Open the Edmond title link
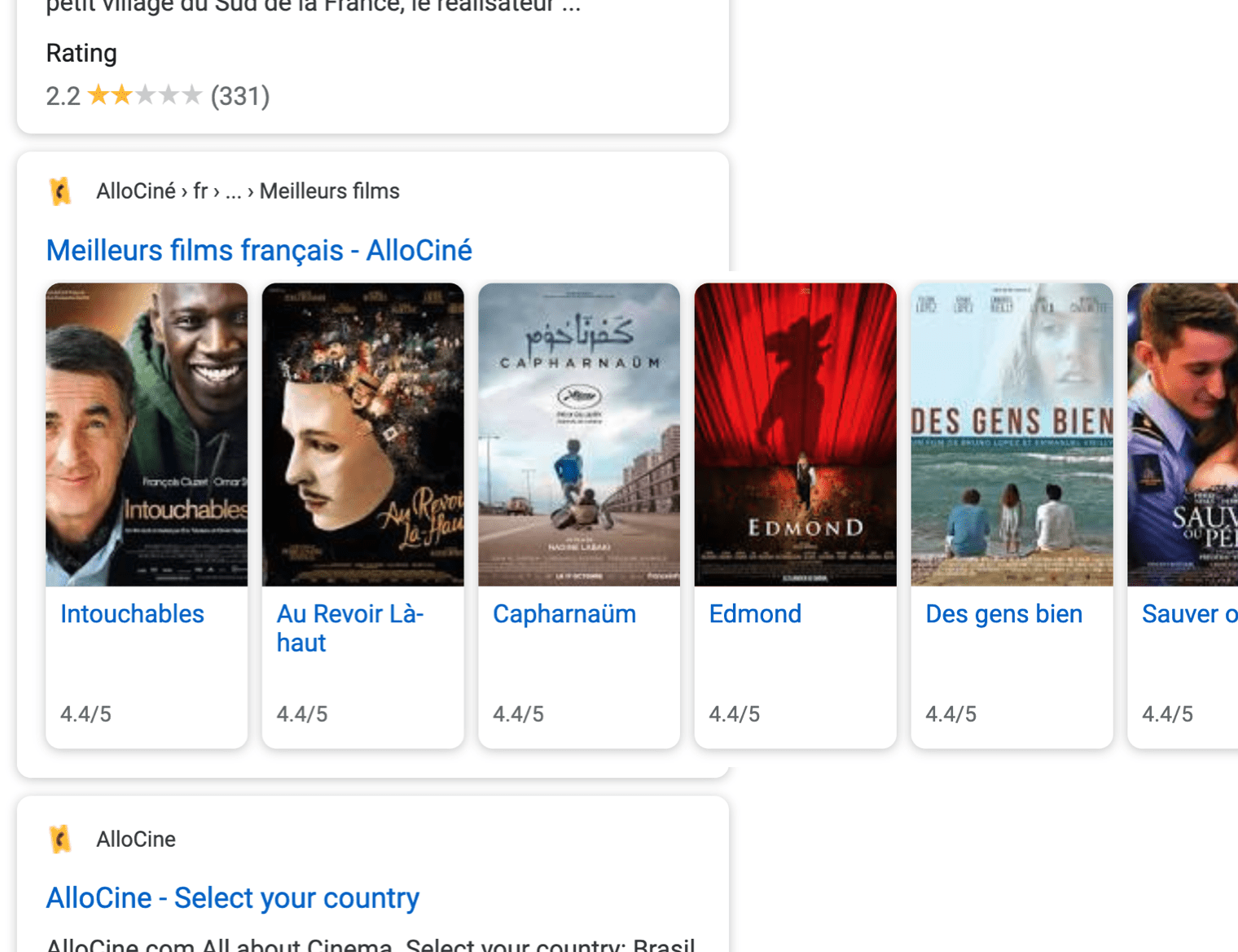 click(x=756, y=614)
